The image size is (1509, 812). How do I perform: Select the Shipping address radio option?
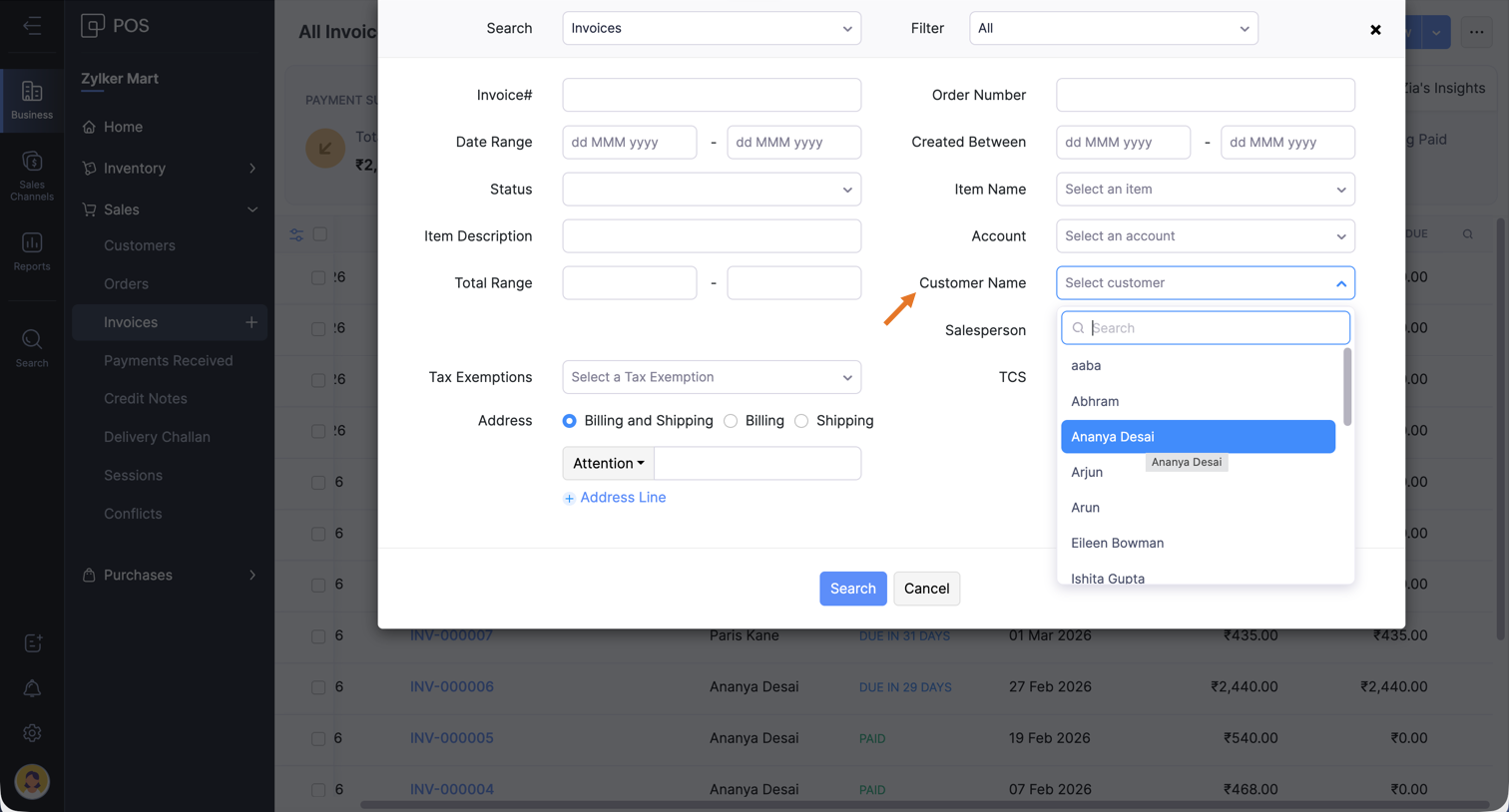(x=801, y=421)
